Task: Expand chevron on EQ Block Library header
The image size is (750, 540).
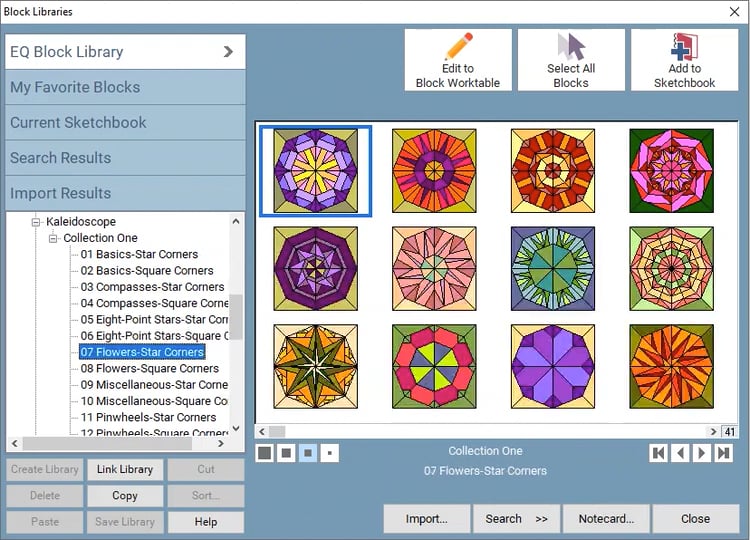Action: pyautogui.click(x=228, y=51)
